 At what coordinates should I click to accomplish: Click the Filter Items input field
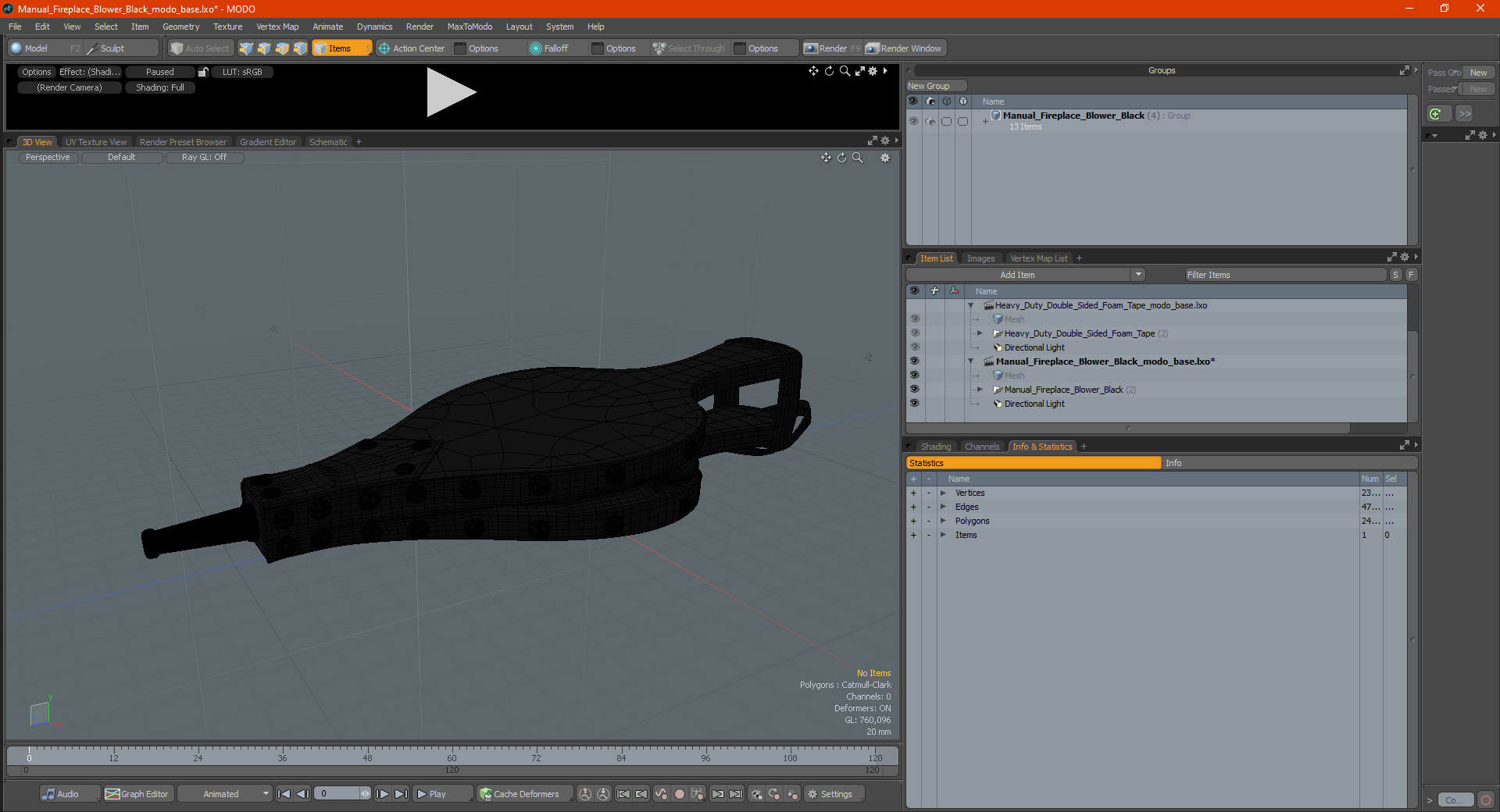[1285, 275]
